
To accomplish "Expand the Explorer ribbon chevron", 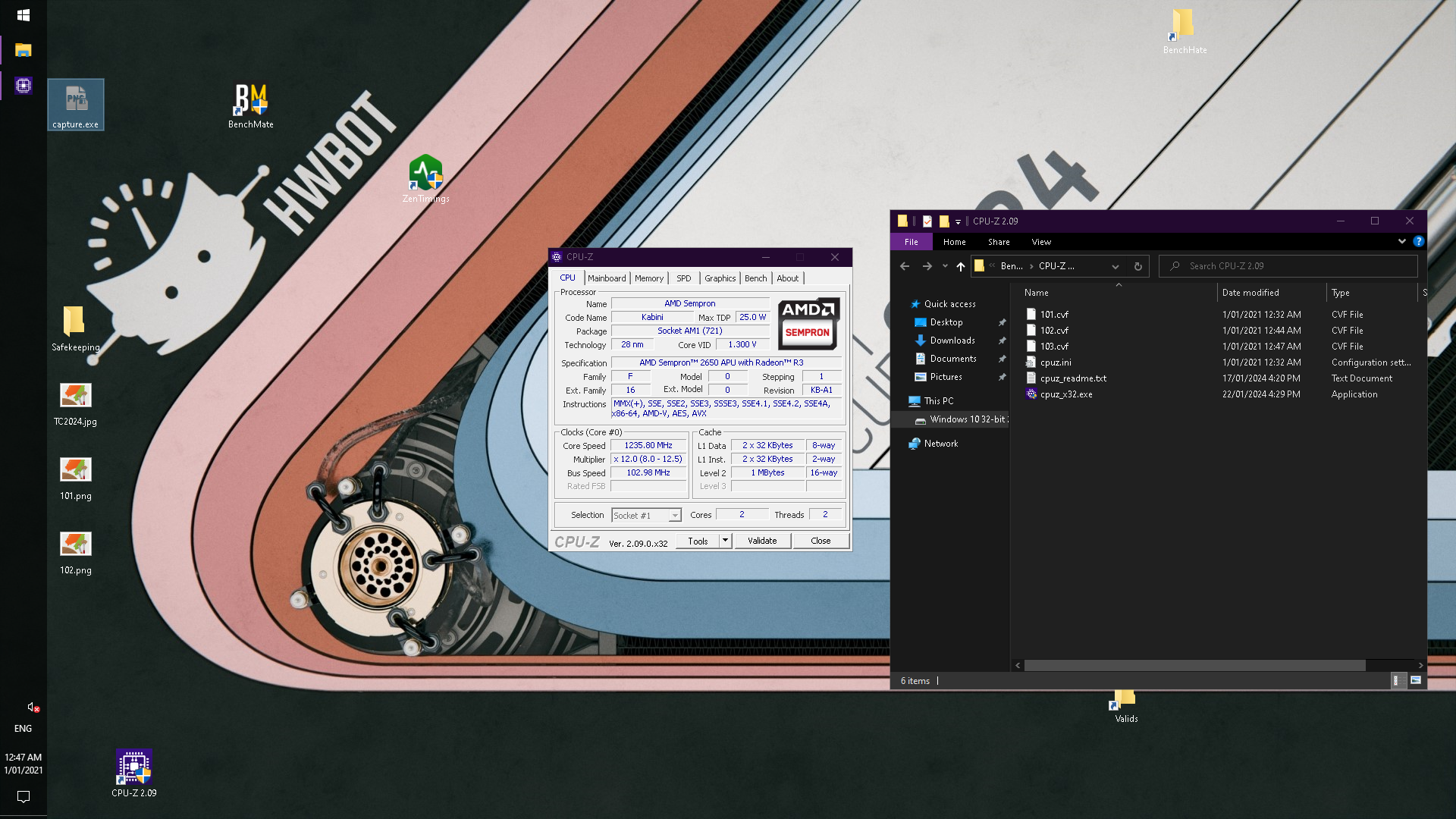I will tap(1401, 241).
